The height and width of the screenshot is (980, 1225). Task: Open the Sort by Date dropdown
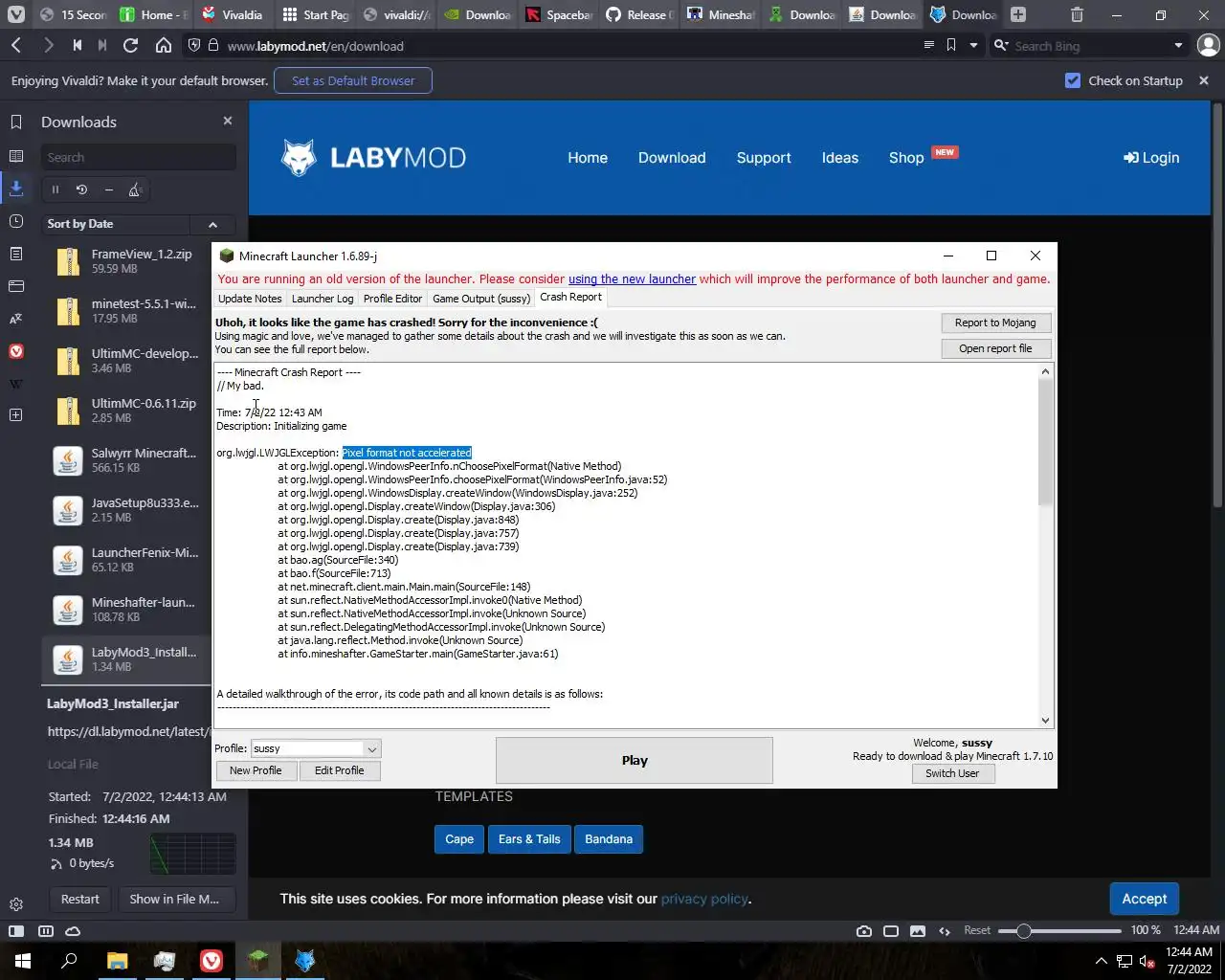[116, 224]
